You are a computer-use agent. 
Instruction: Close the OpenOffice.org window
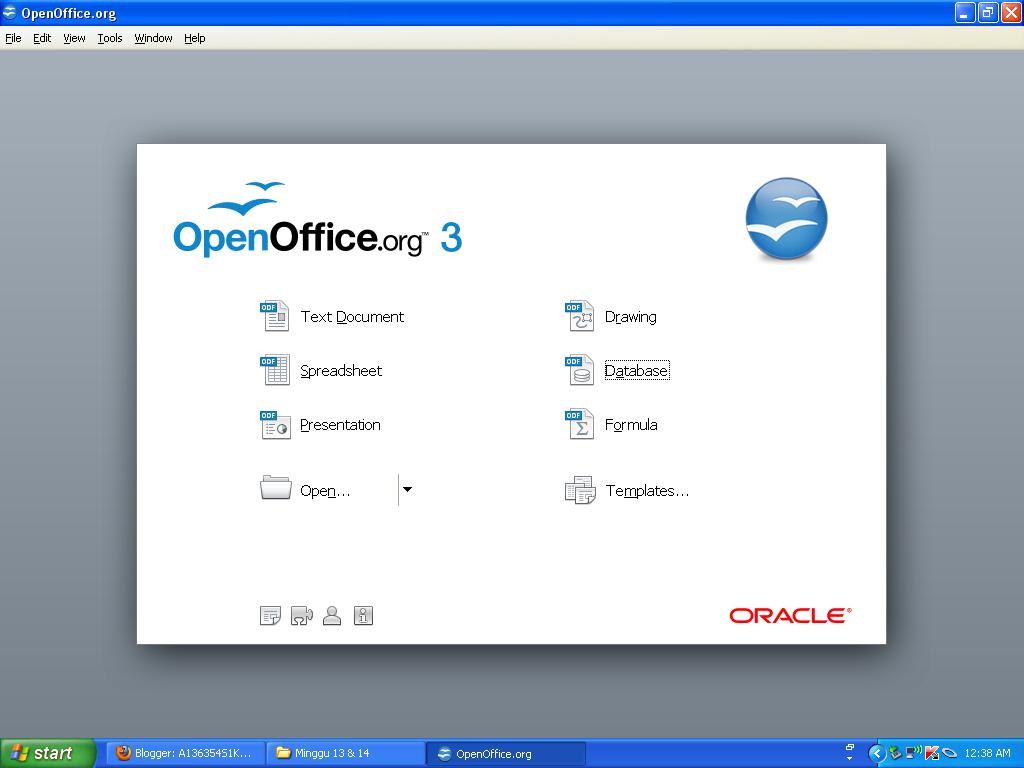(x=1010, y=12)
